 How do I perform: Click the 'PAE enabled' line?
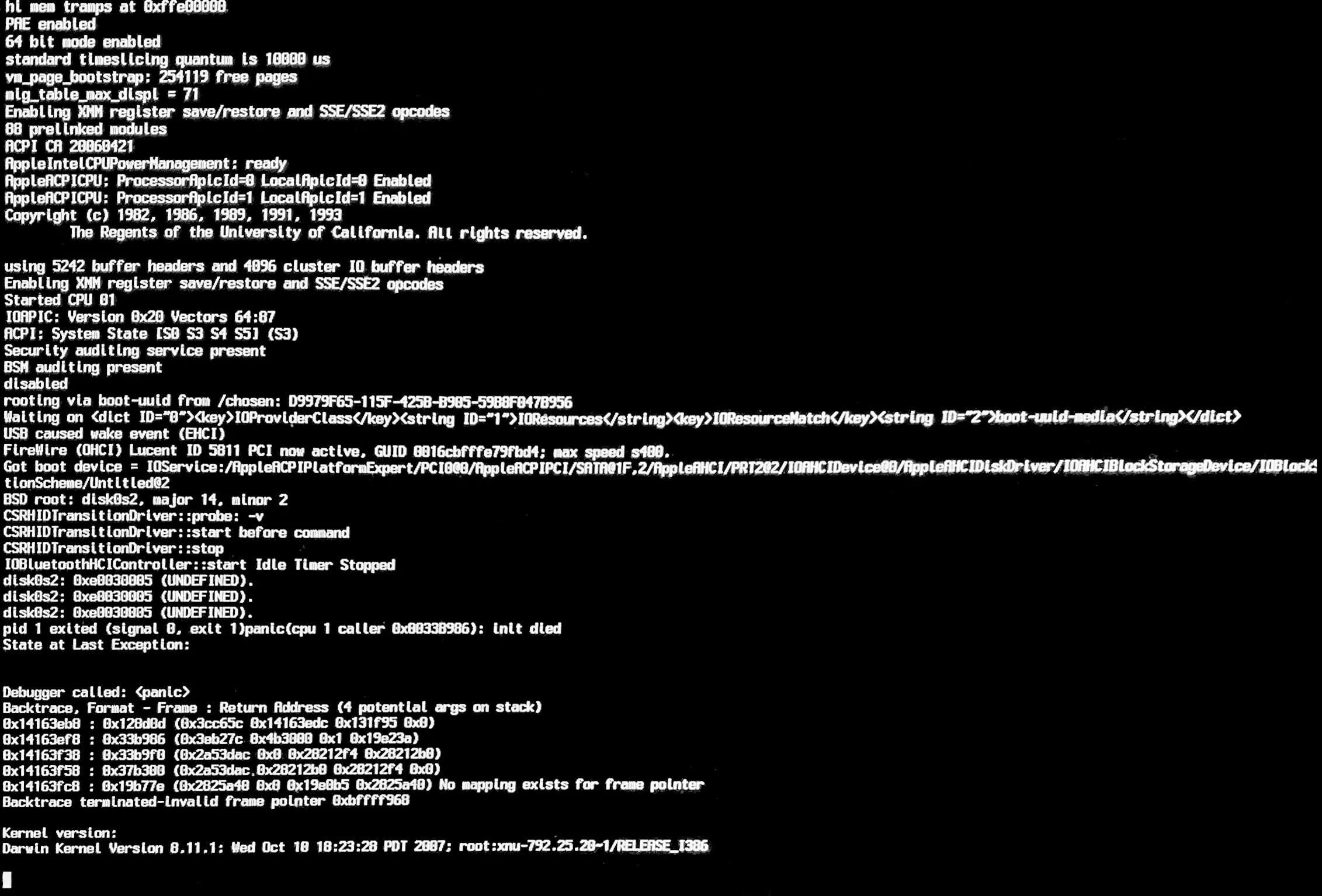50,25
